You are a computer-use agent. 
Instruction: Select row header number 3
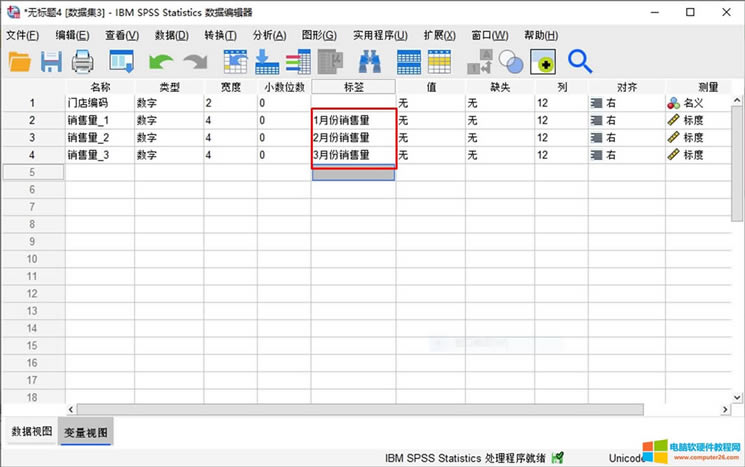click(x=32, y=137)
